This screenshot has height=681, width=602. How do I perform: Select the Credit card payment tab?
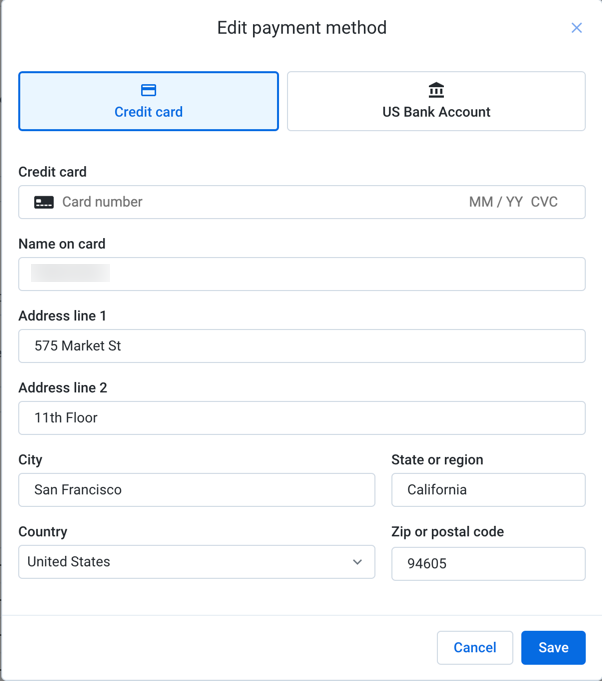click(x=148, y=101)
